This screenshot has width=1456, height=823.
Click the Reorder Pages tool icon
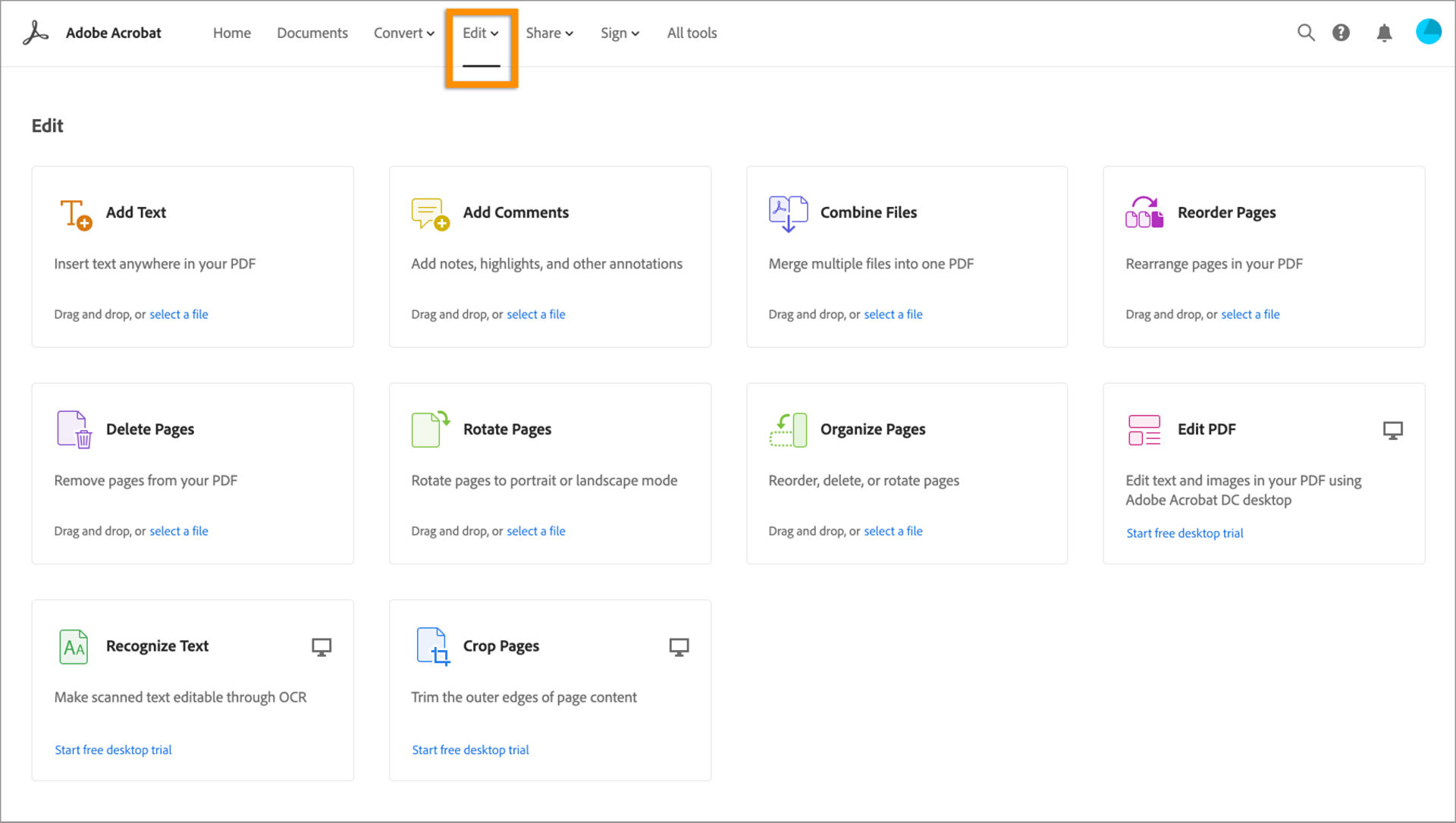pyautogui.click(x=1144, y=212)
